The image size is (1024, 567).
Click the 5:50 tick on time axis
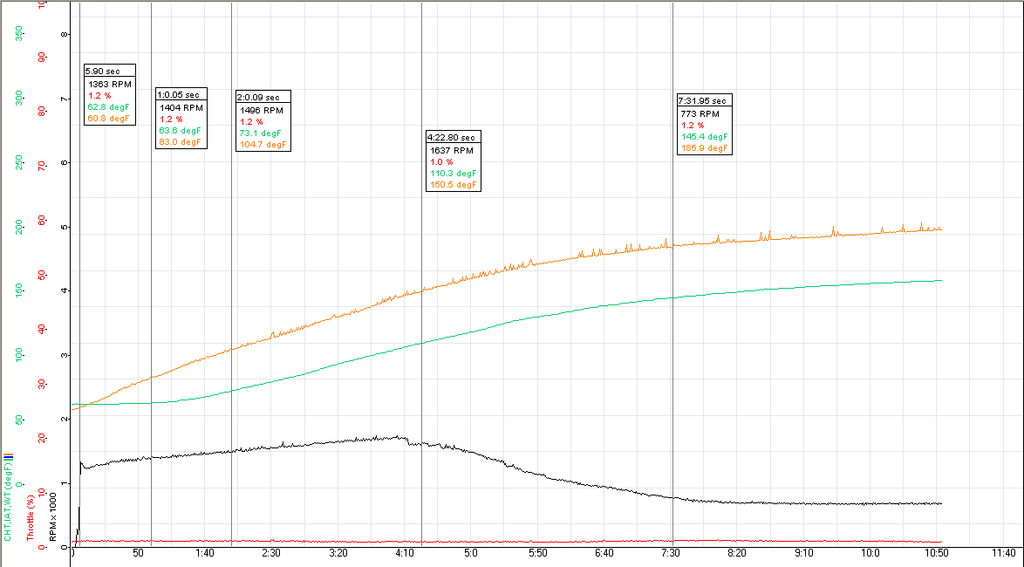(538, 553)
